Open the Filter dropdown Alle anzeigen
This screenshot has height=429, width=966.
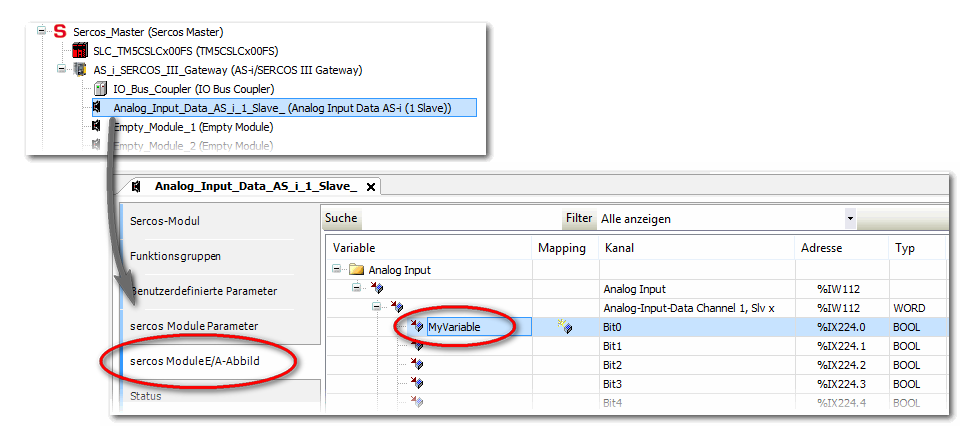[x=727, y=218]
